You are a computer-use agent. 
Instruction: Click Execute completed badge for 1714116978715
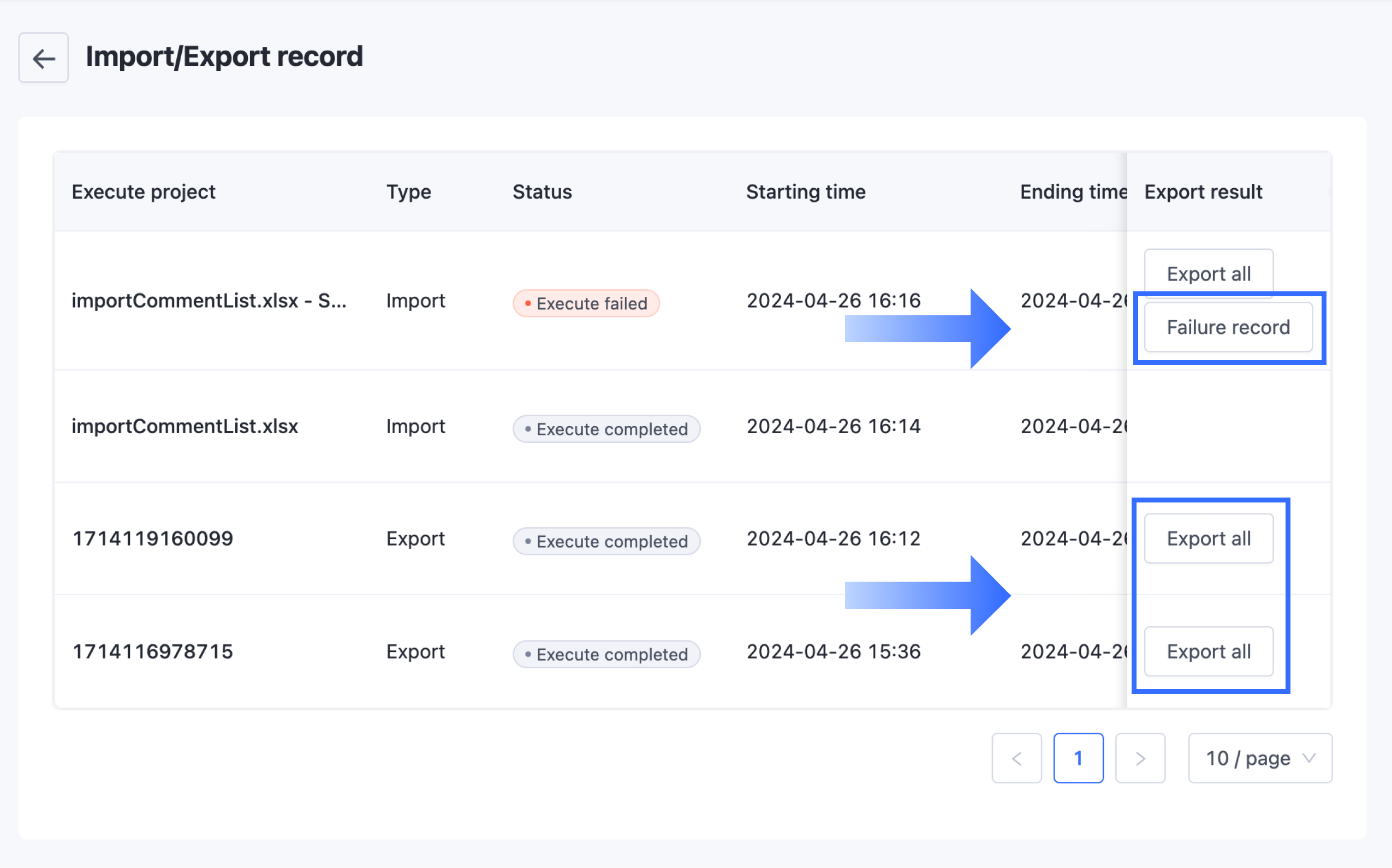click(606, 654)
